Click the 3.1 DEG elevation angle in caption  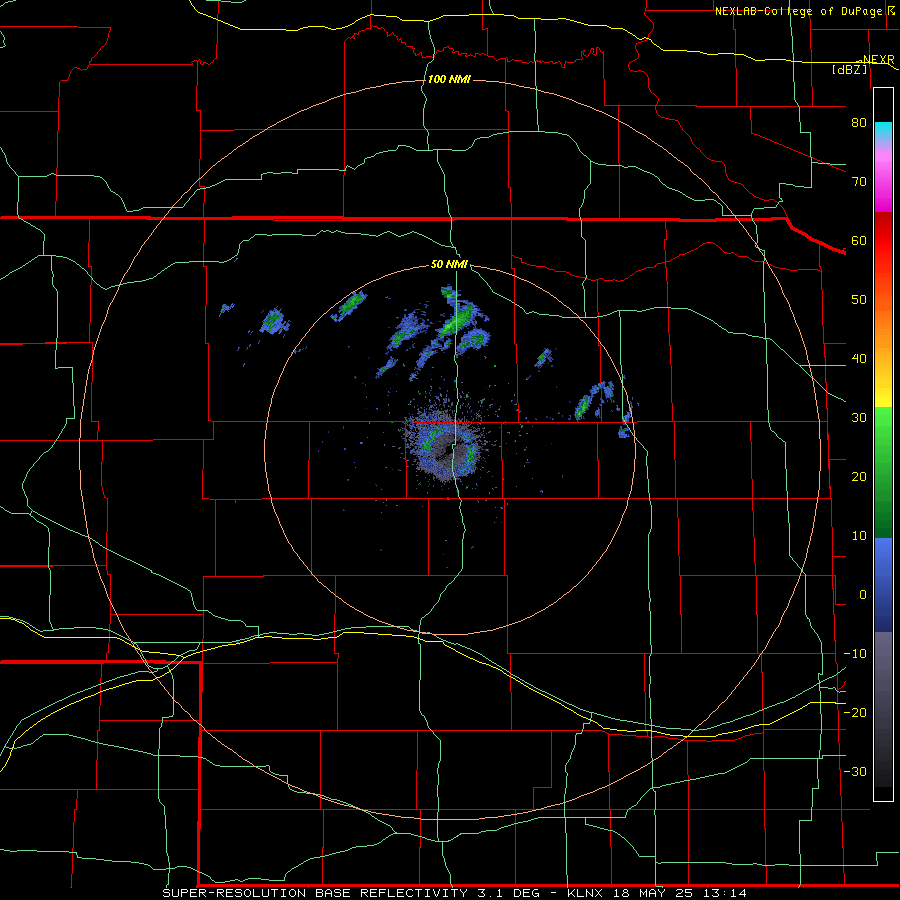click(509, 893)
